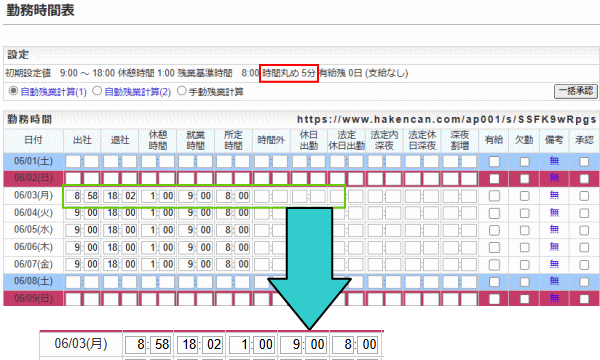Click the 退社 minute field for 06/03

tap(129, 196)
